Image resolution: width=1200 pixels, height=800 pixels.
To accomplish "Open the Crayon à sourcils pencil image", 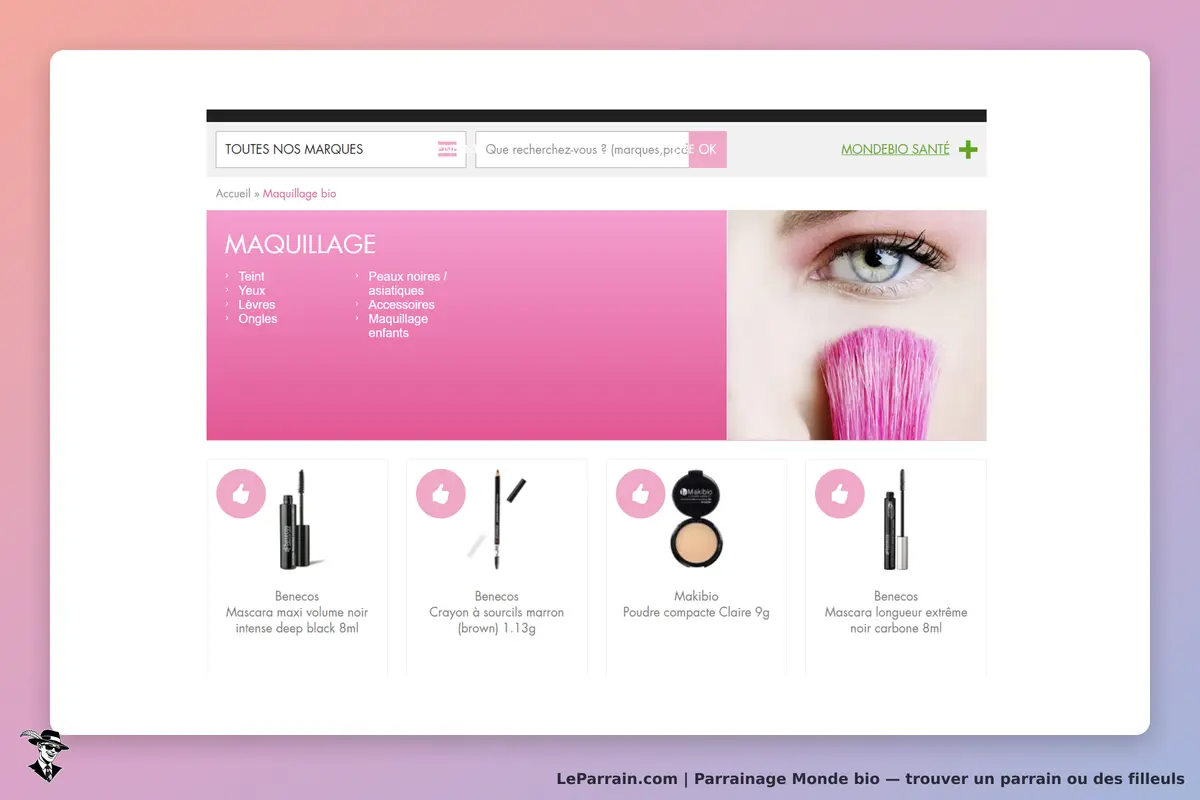I will (497, 518).
